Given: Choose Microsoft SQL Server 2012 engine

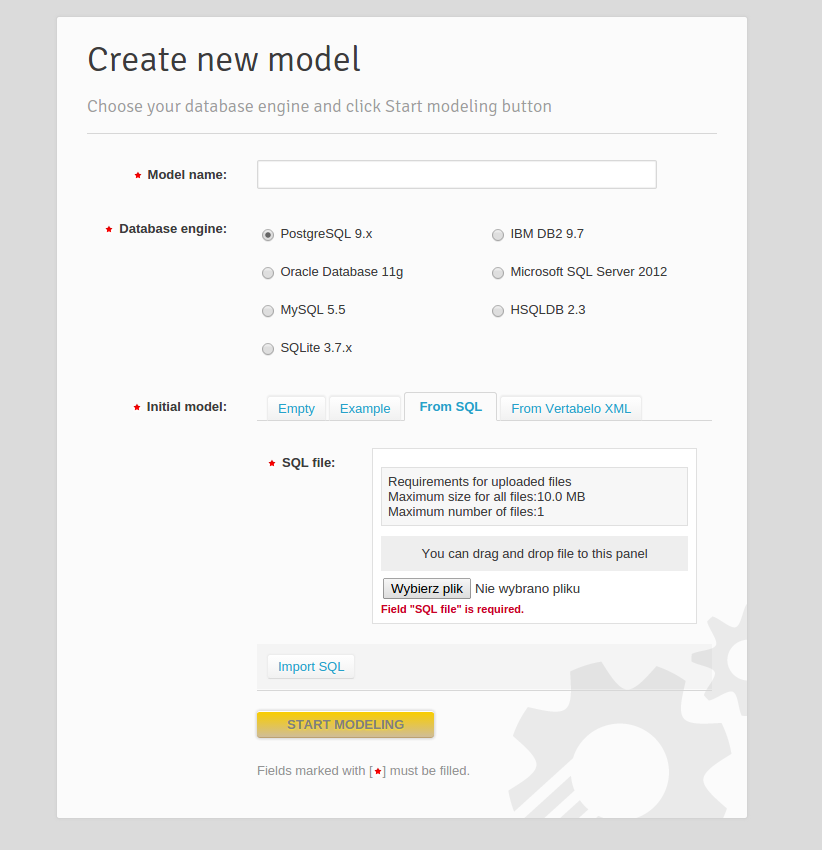Looking at the screenshot, I should coord(498,273).
